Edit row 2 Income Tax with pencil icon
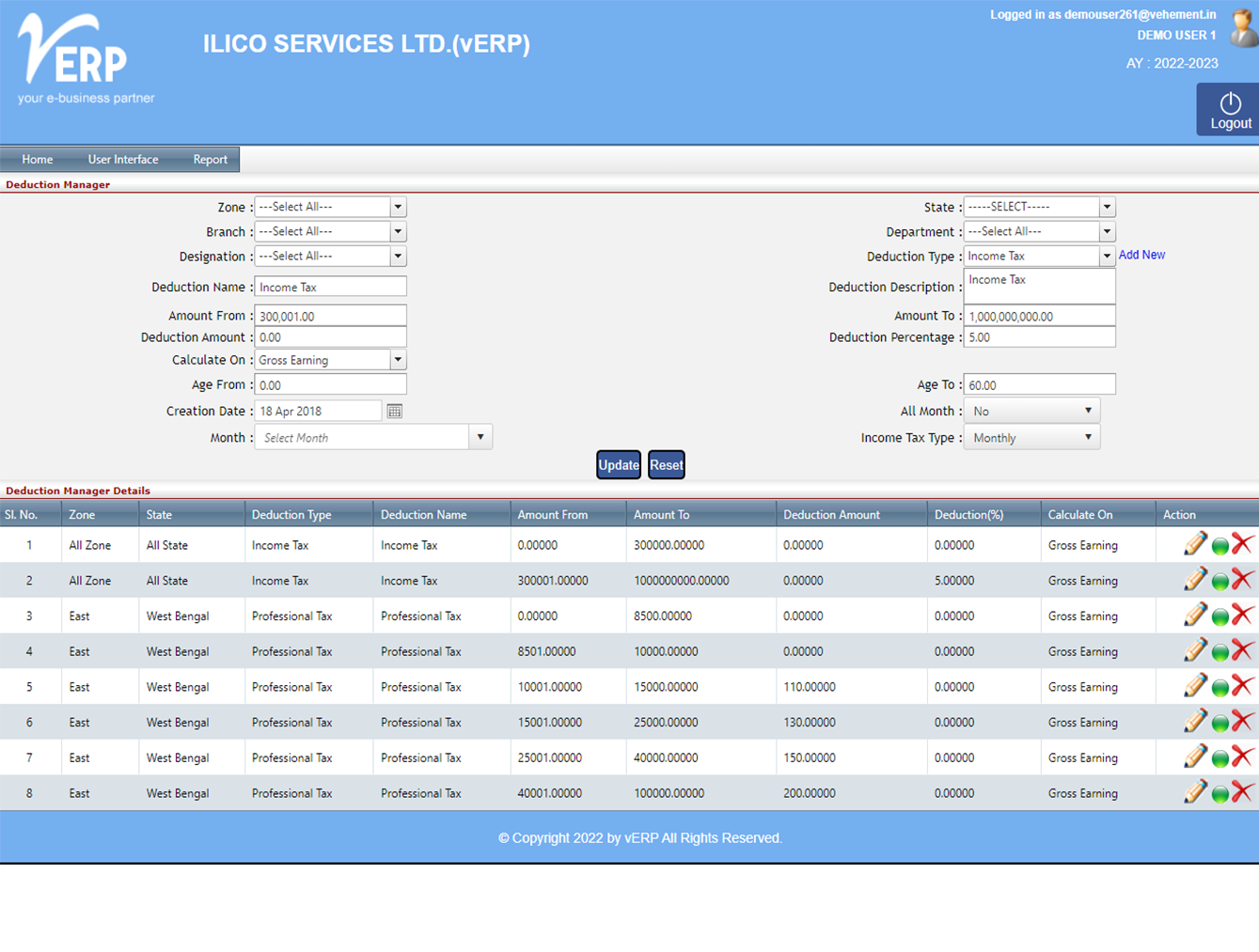This screenshot has height=952, width=1259. point(1195,579)
